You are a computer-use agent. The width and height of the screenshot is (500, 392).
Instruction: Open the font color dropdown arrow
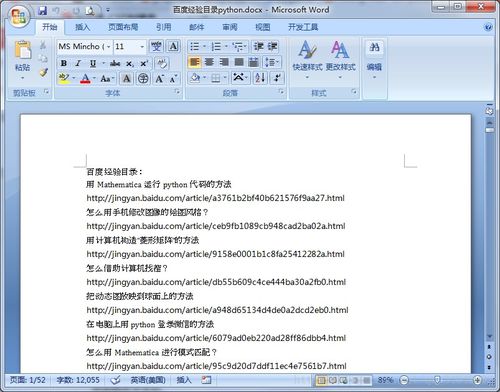pos(94,79)
